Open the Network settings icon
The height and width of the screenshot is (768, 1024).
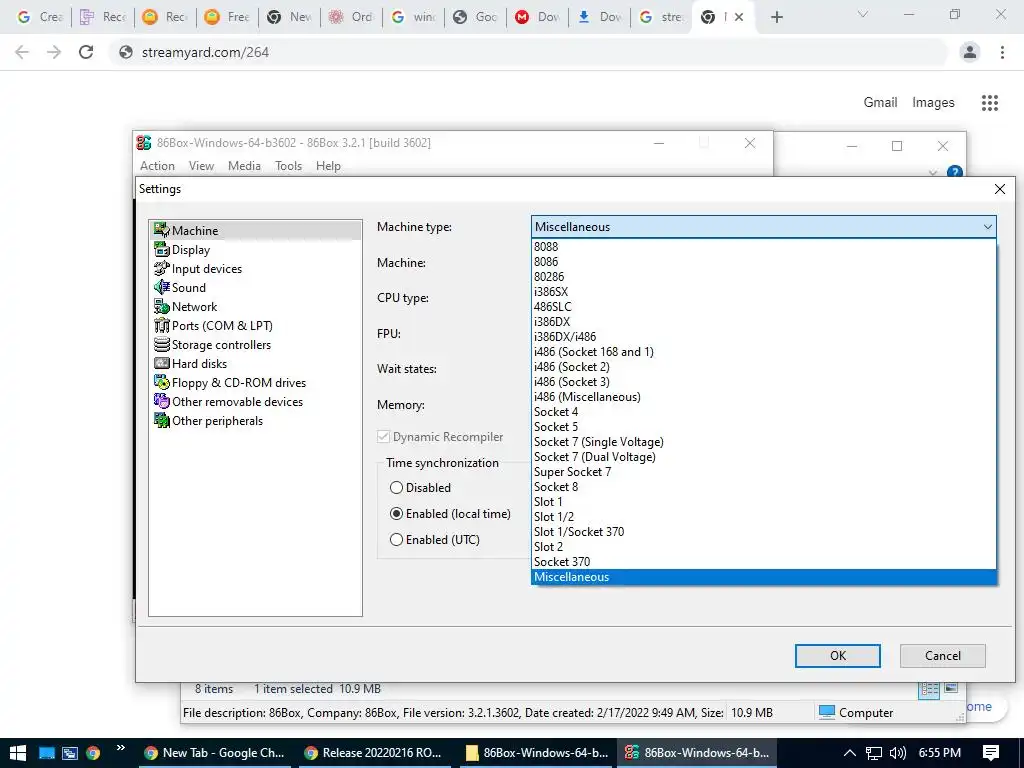click(161, 306)
